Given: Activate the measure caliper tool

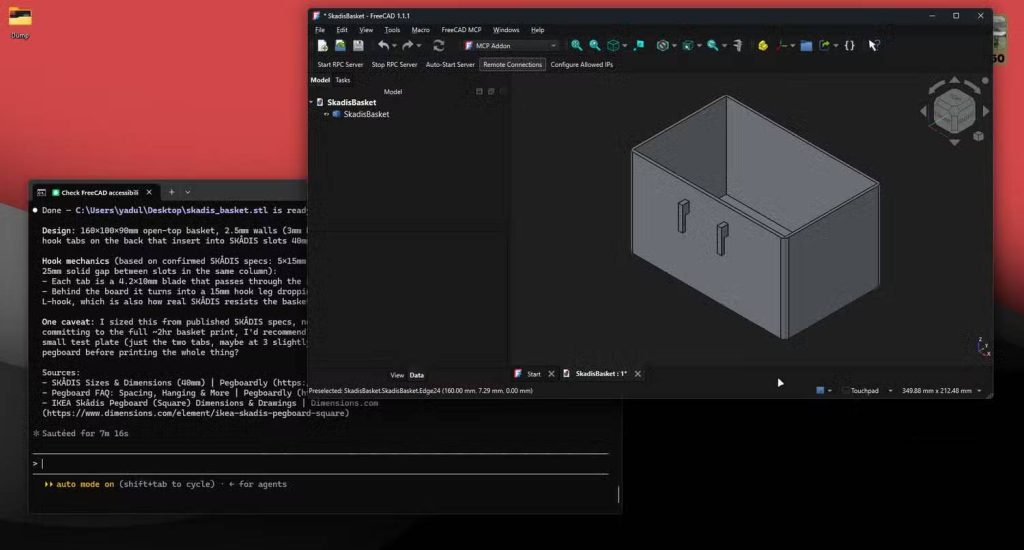Looking at the screenshot, I should (x=738, y=46).
